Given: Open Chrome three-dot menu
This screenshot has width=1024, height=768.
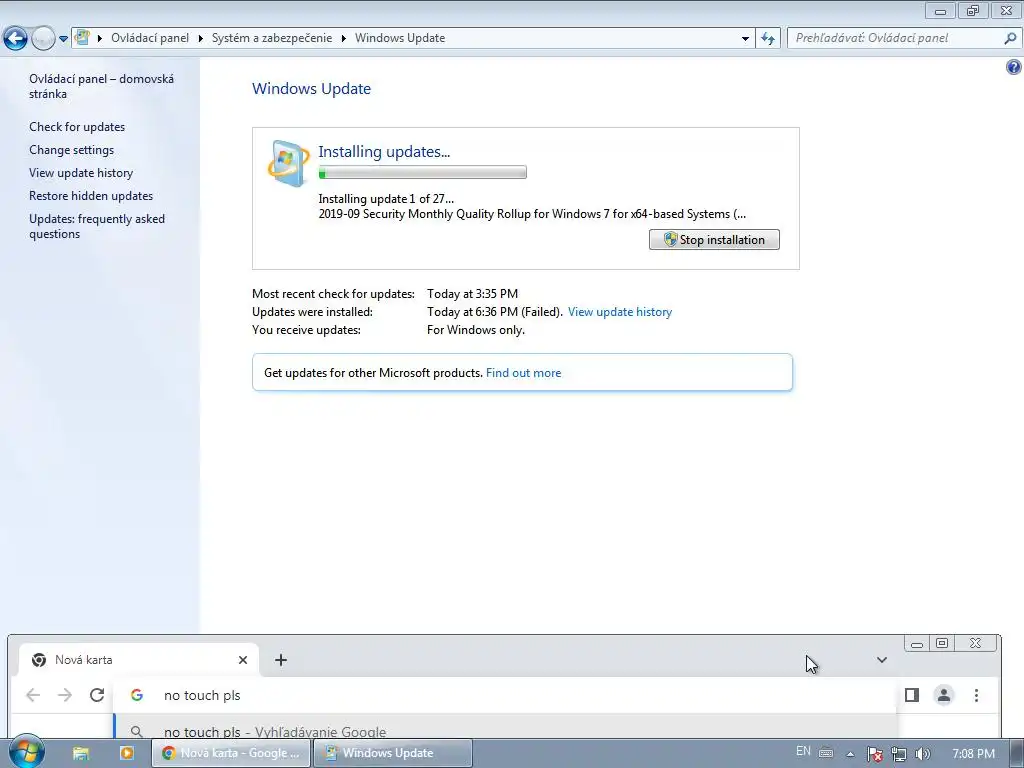Looking at the screenshot, I should coord(976,695).
